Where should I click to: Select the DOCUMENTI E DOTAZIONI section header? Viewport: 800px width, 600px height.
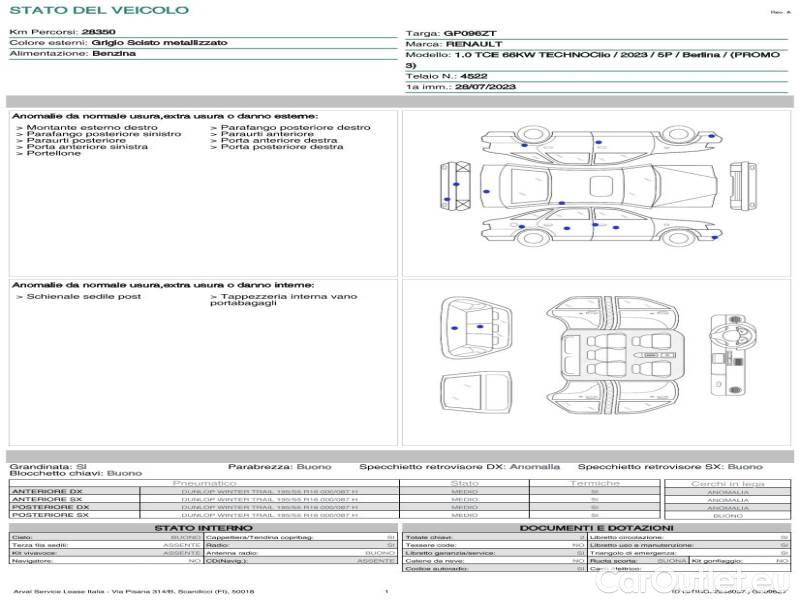tap(596, 527)
